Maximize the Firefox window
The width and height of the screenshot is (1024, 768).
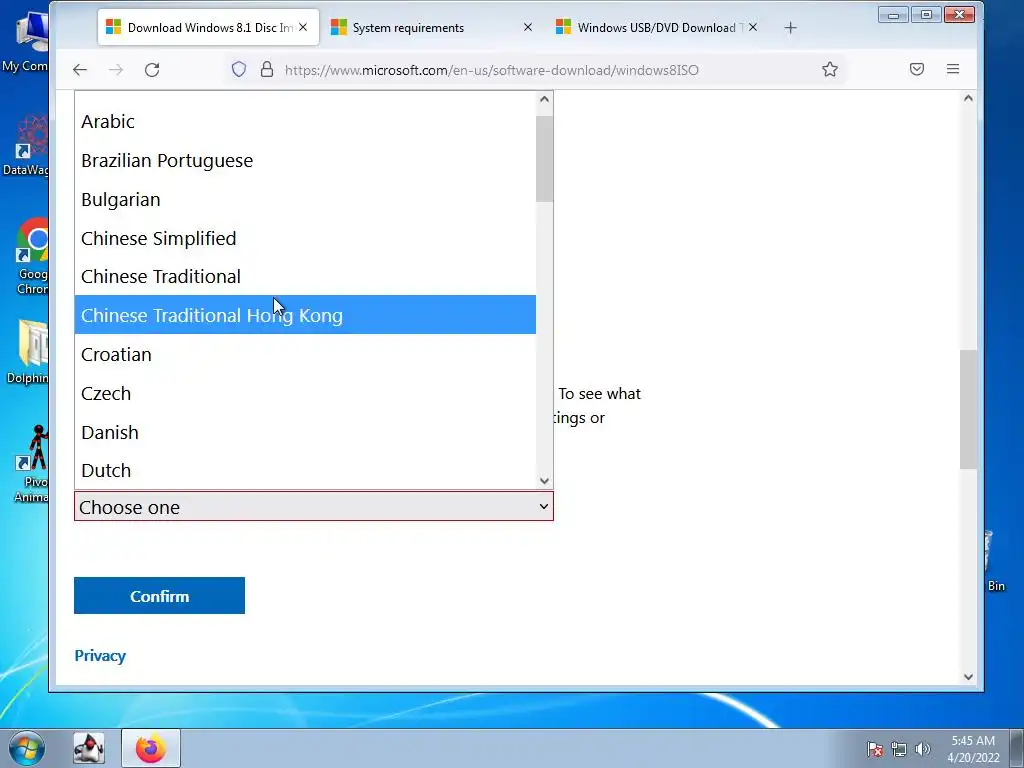926,14
